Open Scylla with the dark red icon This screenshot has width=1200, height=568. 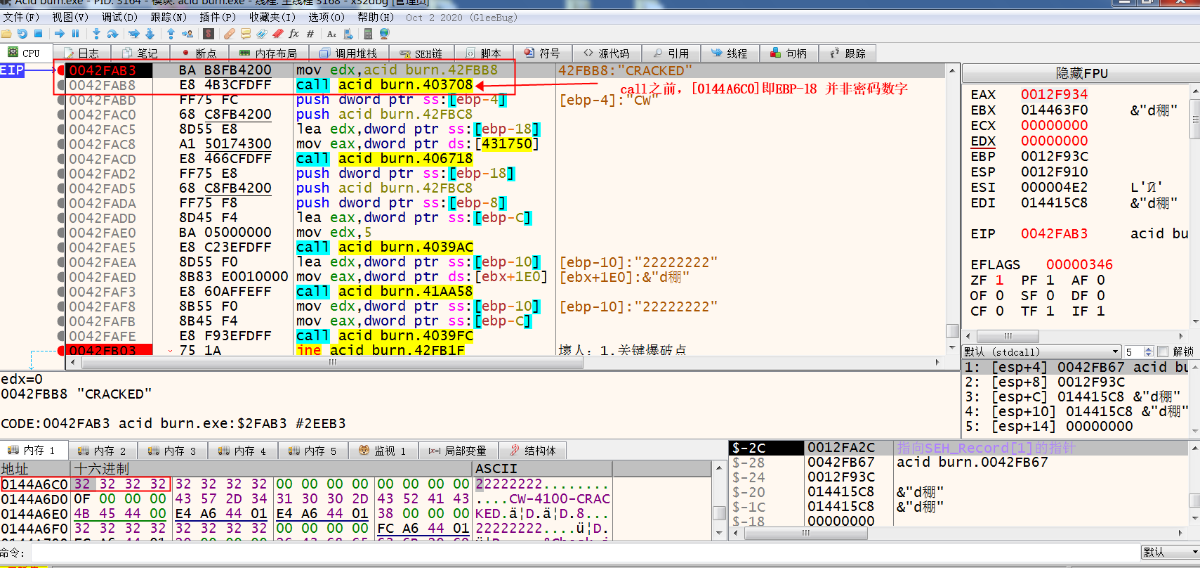(208, 34)
